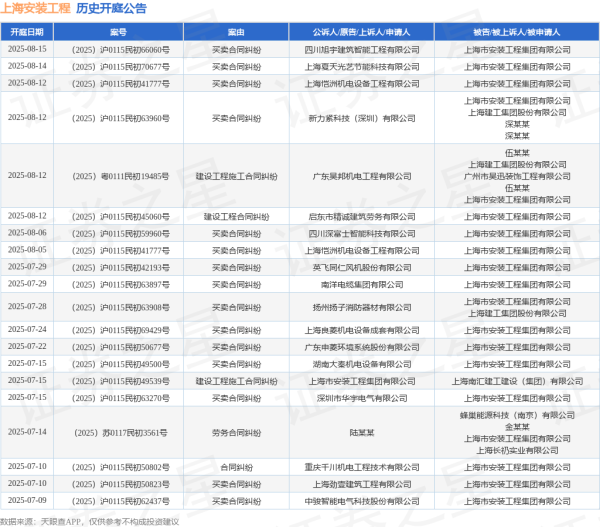Viewport: 600px width, 527px height.
Task: Click plaintiff 上海夏天光艺节能科技有限公司
Action: [362, 67]
